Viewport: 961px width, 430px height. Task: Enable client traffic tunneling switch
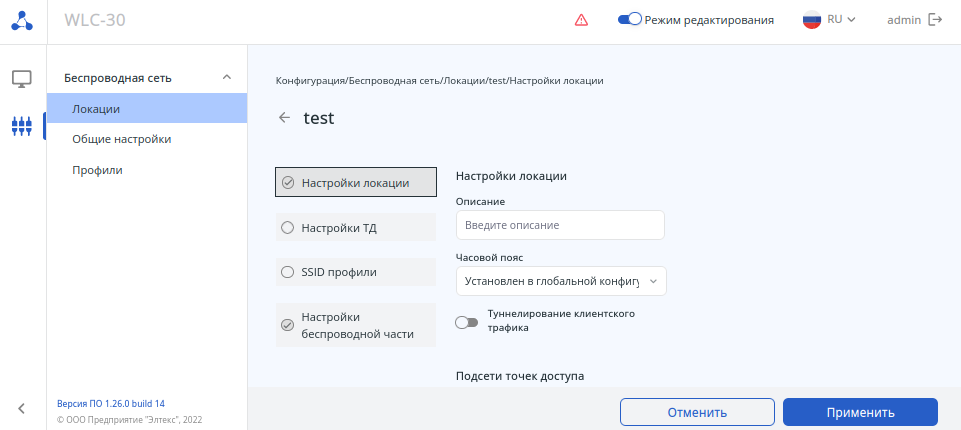coord(466,322)
